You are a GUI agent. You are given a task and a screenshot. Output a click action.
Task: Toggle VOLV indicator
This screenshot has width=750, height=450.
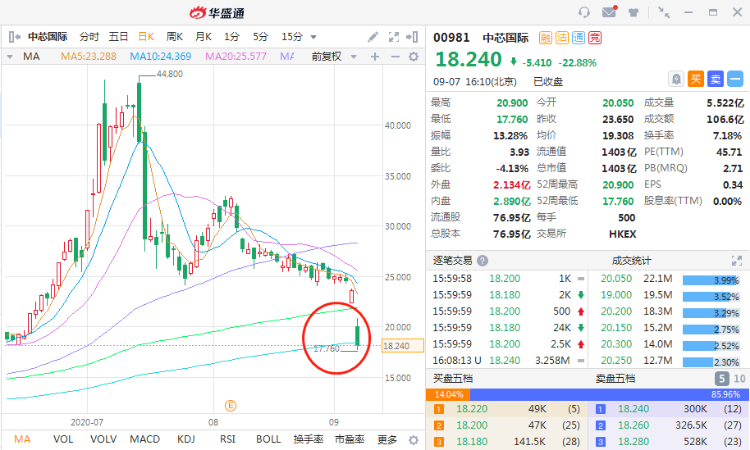103,439
